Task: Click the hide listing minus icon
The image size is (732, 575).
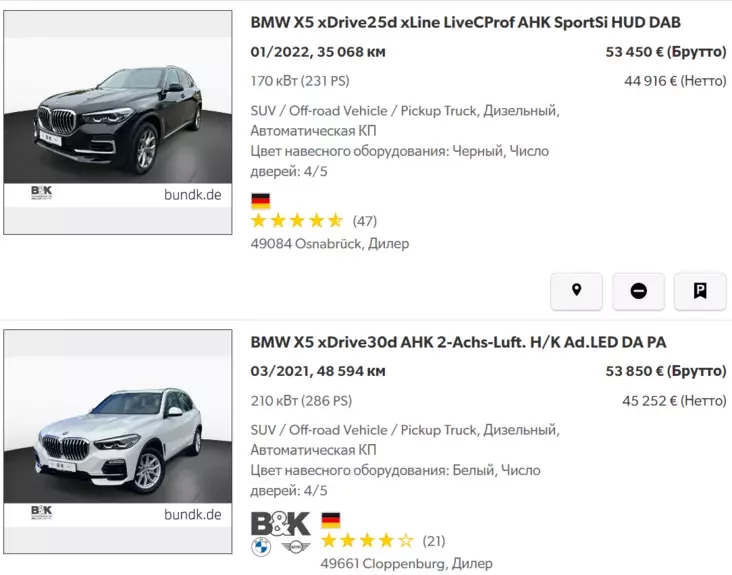Action: pos(638,291)
